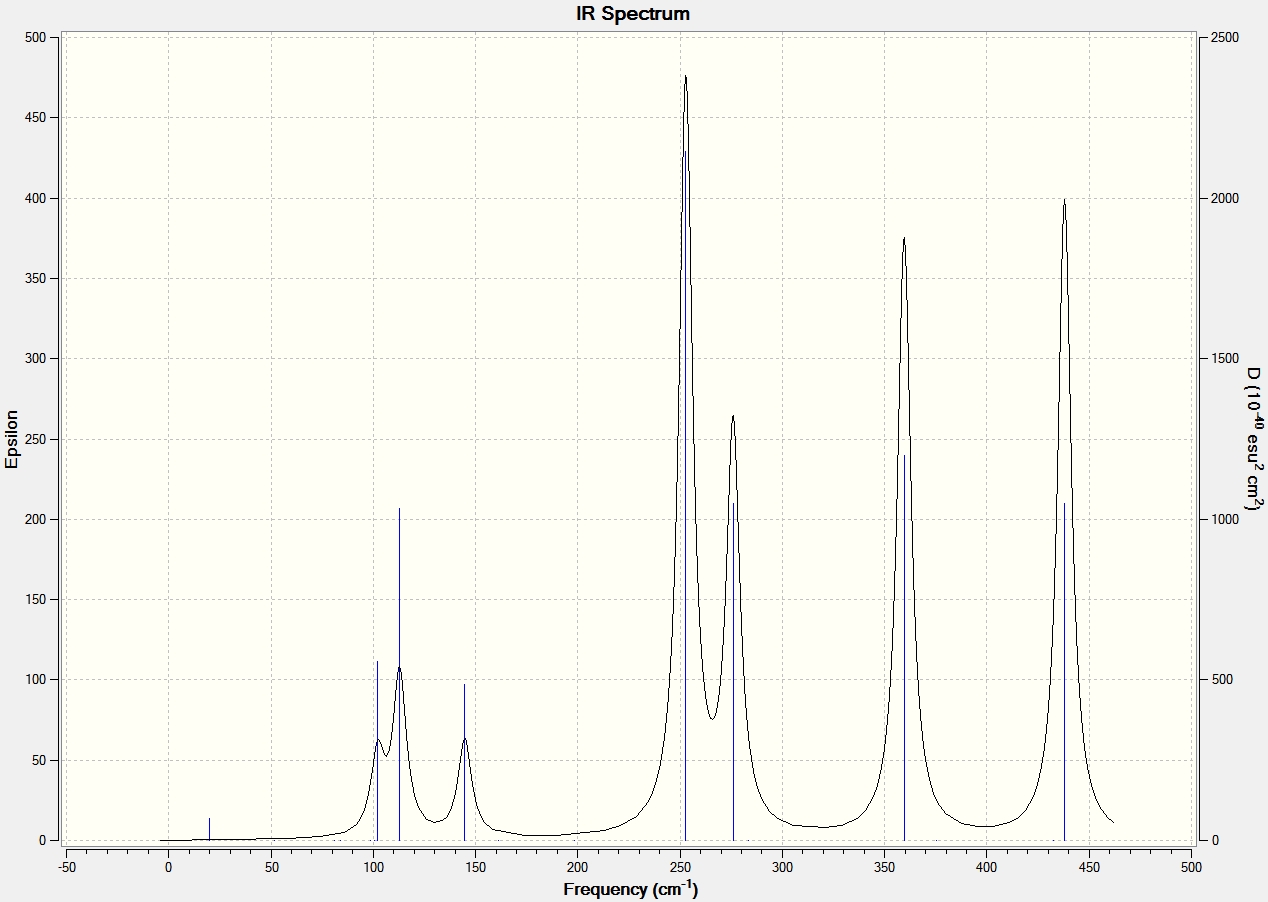The image size is (1268, 902).
Task: Click "350" on the frequency axis
Action: tap(885, 866)
